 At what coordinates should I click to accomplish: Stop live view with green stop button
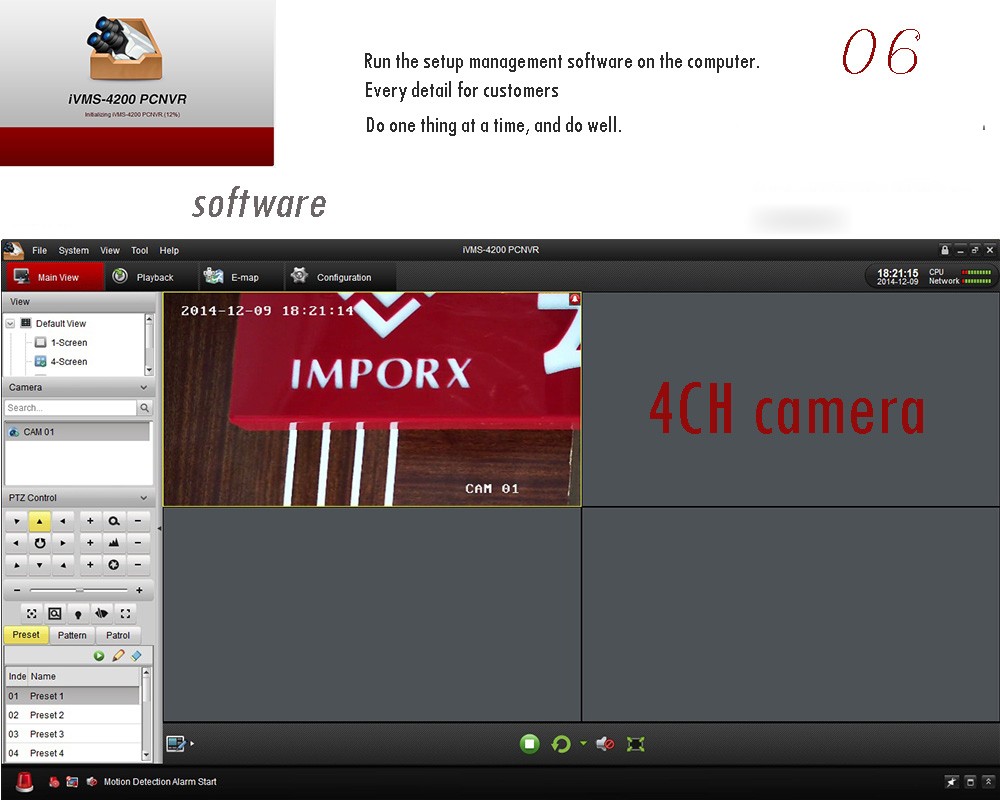[530, 744]
